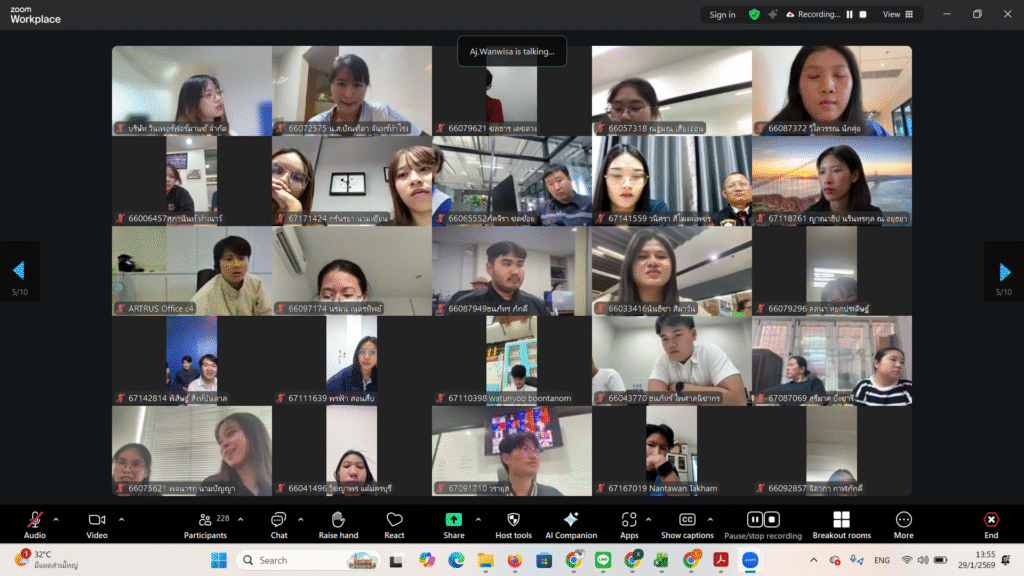Open the Participants panel
The width and height of the screenshot is (1024, 576).
(x=205, y=520)
